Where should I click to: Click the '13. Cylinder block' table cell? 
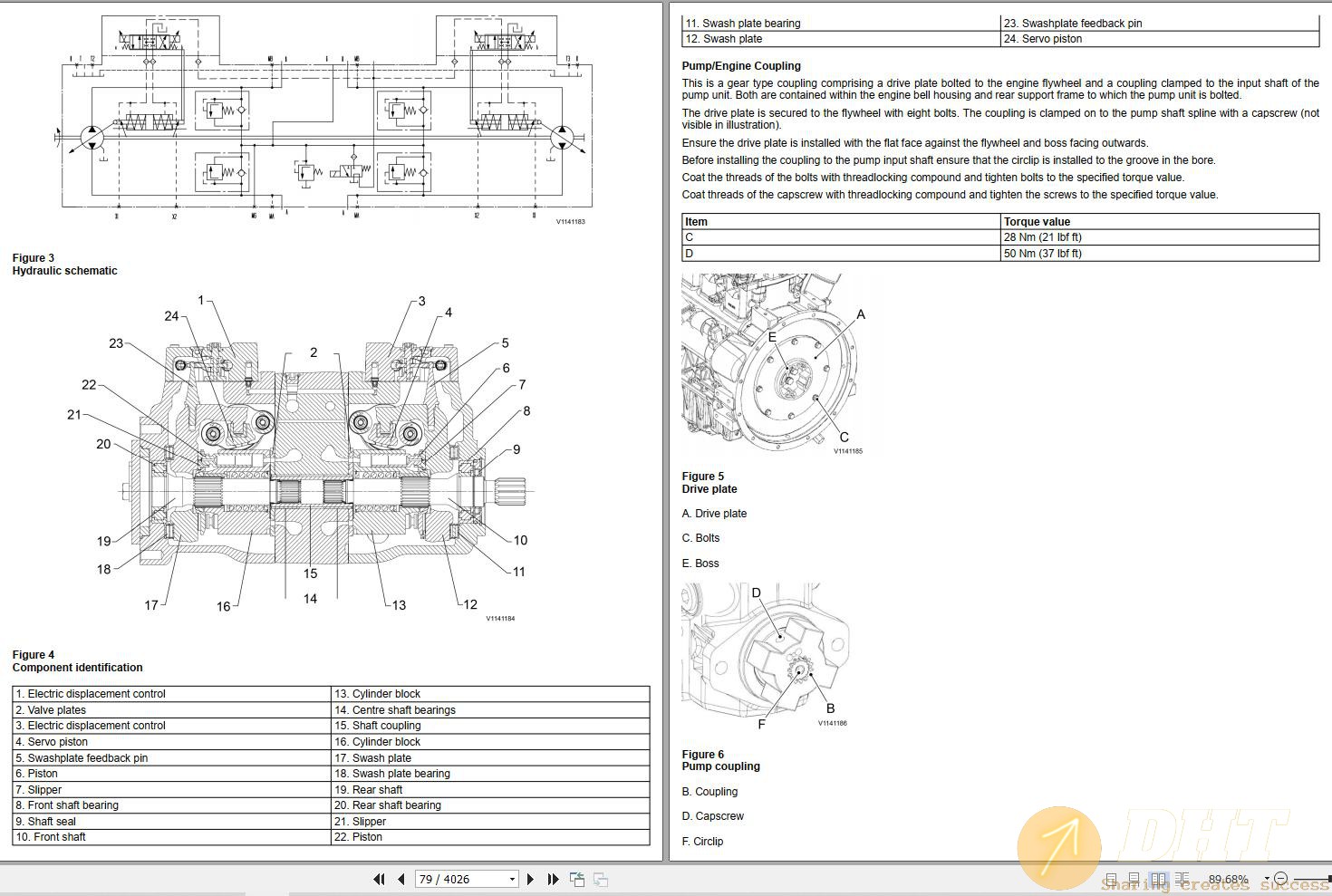coord(490,694)
